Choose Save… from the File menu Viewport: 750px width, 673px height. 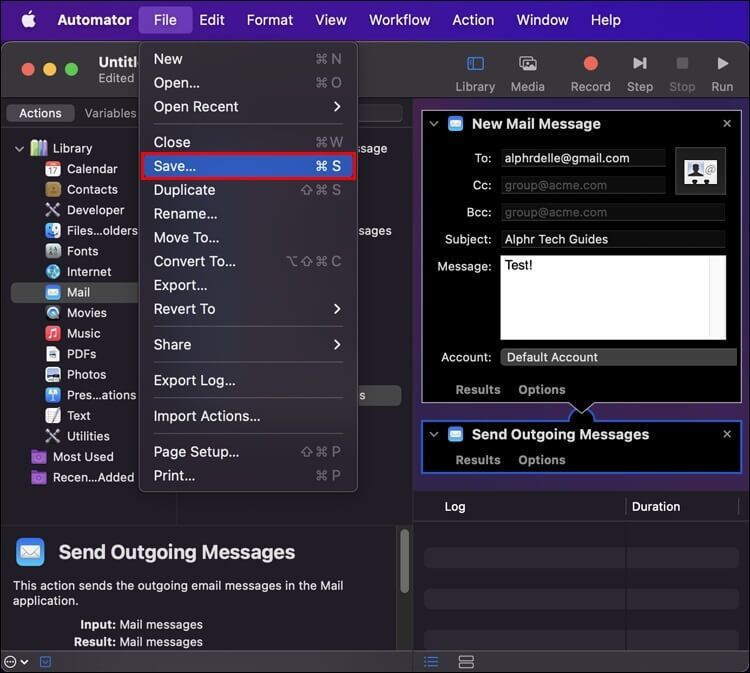[x=247, y=166]
